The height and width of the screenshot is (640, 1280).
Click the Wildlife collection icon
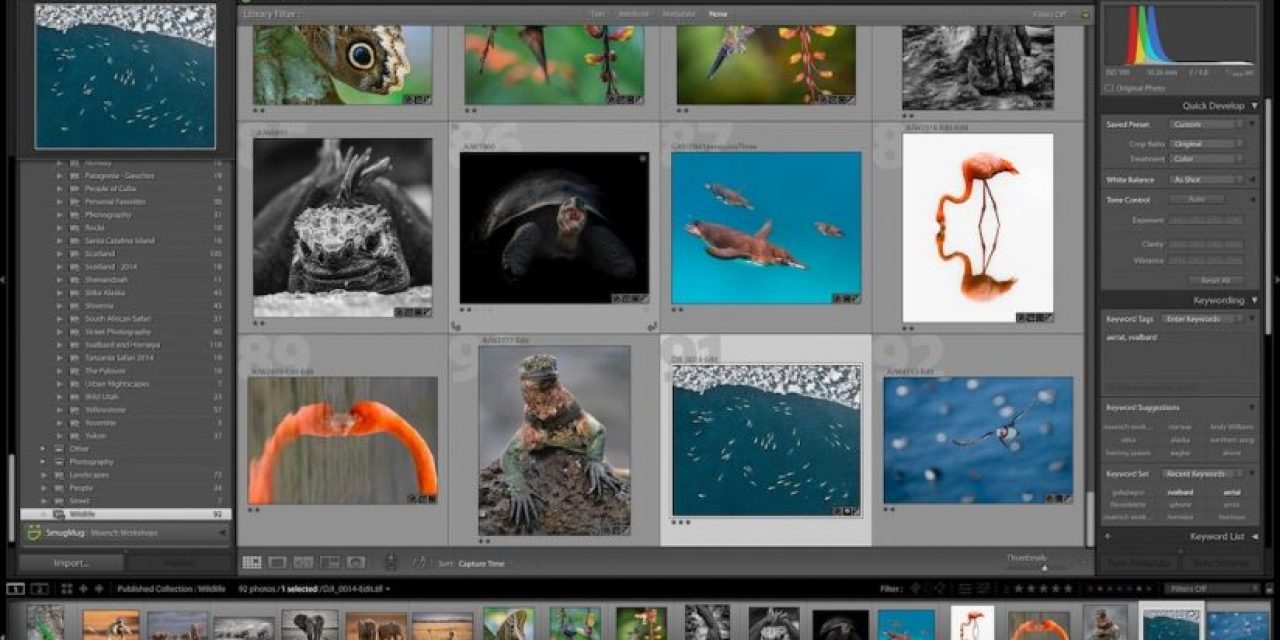click(x=59, y=514)
